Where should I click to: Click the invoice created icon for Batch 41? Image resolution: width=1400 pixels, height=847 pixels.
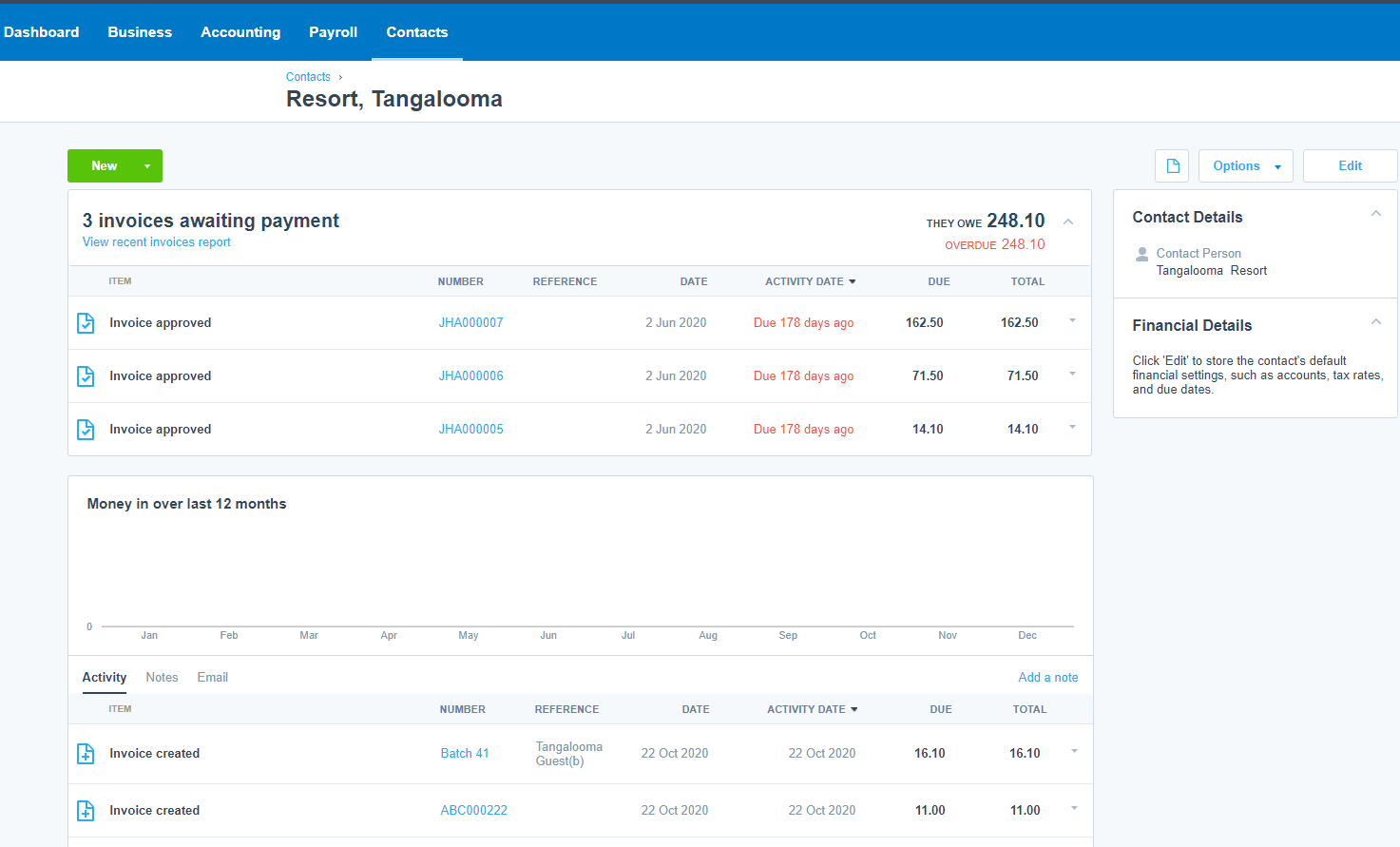86,754
